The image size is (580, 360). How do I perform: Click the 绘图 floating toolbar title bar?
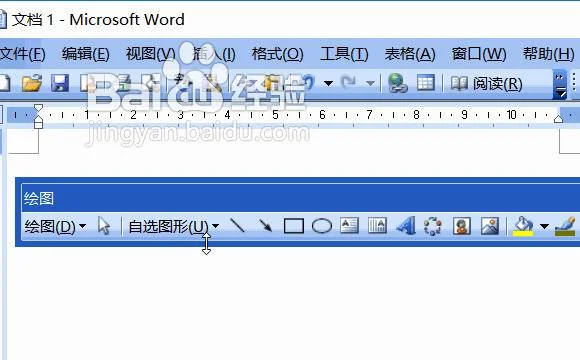(300, 199)
